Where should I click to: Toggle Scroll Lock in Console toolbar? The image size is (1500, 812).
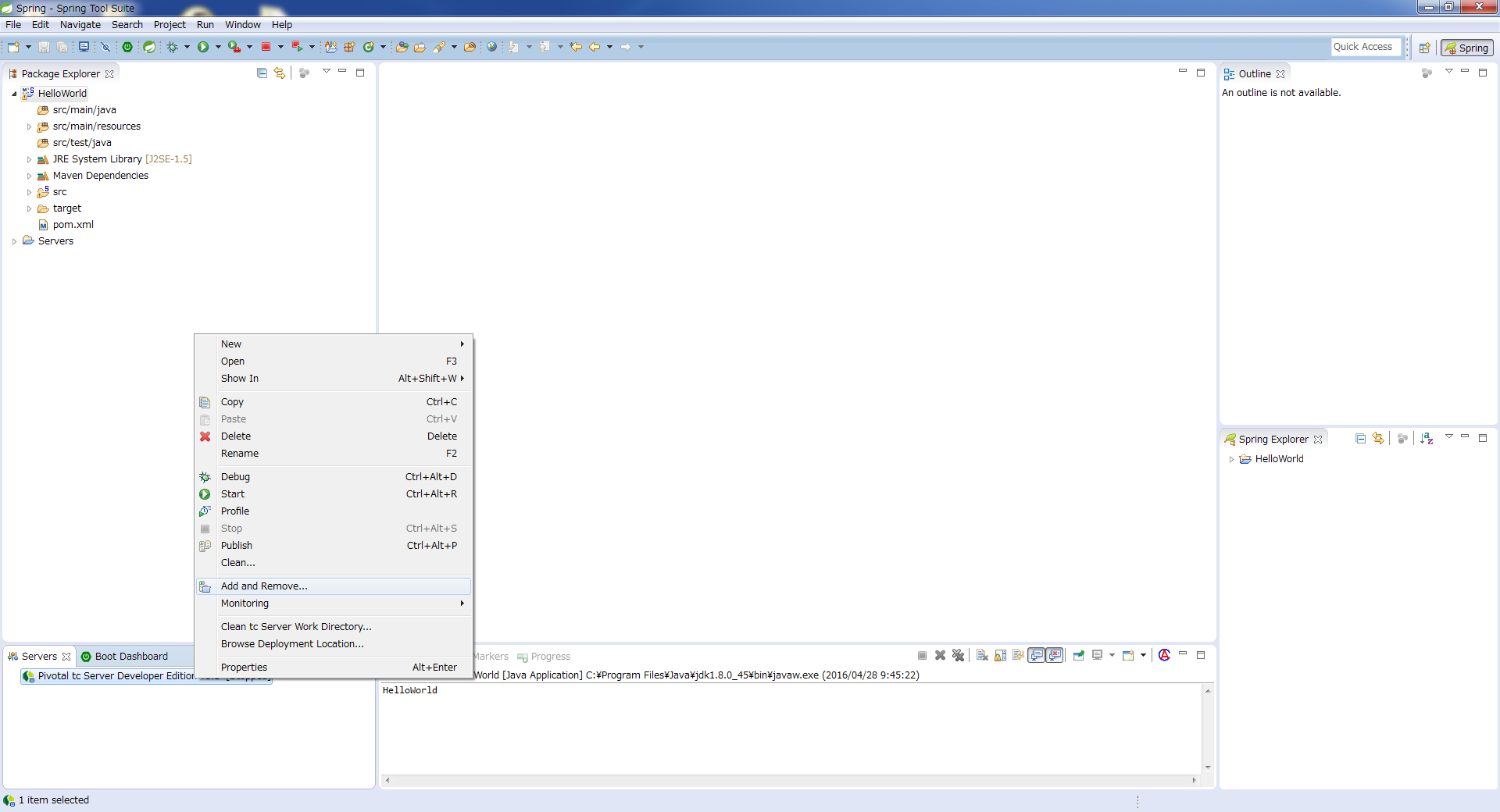(x=1000, y=656)
